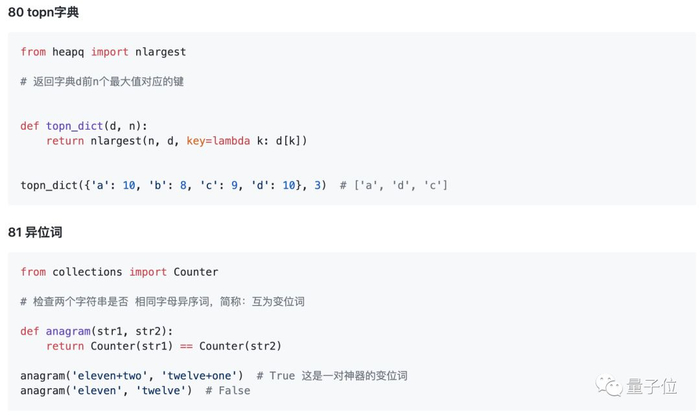This screenshot has height=417, width=700.
Task: Click the comment about 返回字典d前n个最大值
Action: point(109,81)
